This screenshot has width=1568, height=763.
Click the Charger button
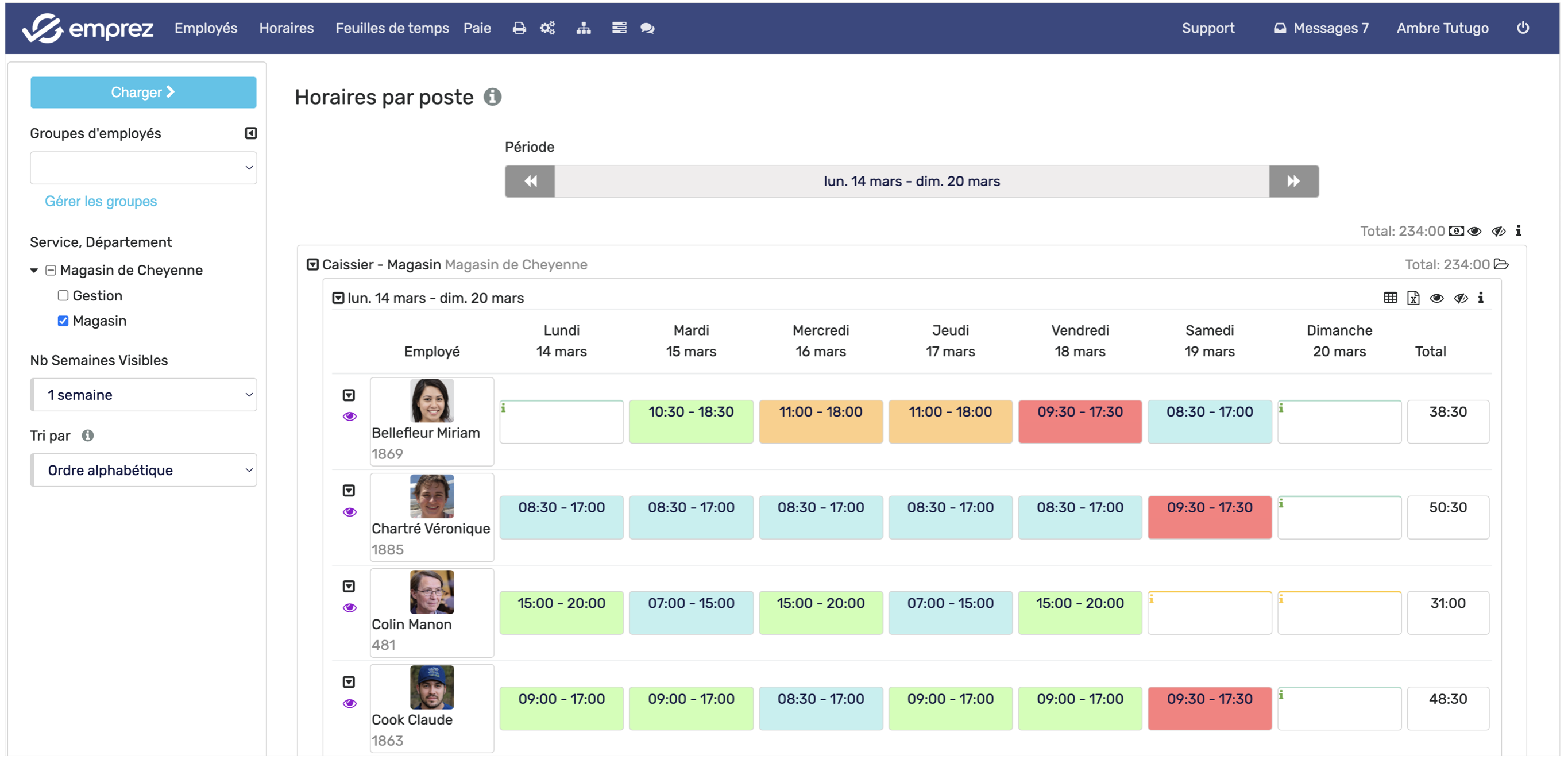(x=143, y=92)
